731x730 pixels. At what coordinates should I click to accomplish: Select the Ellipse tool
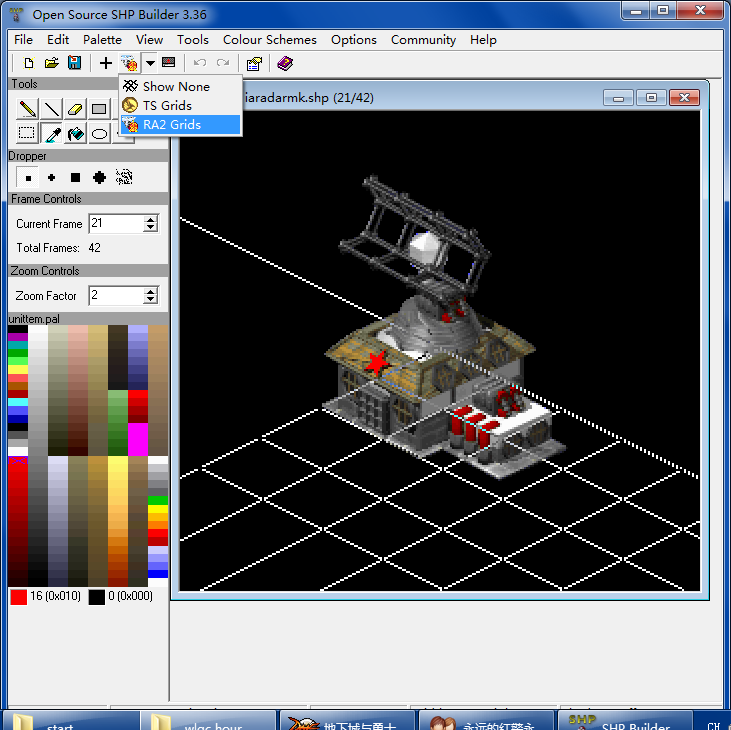point(100,133)
